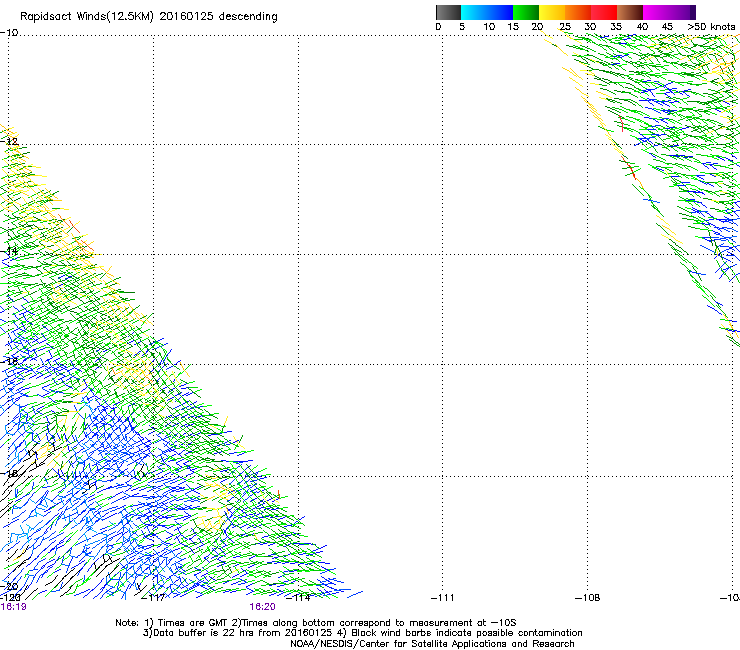Click the '-18' latitude axis label
Viewport: 740px width, 650px height.
[9, 473]
